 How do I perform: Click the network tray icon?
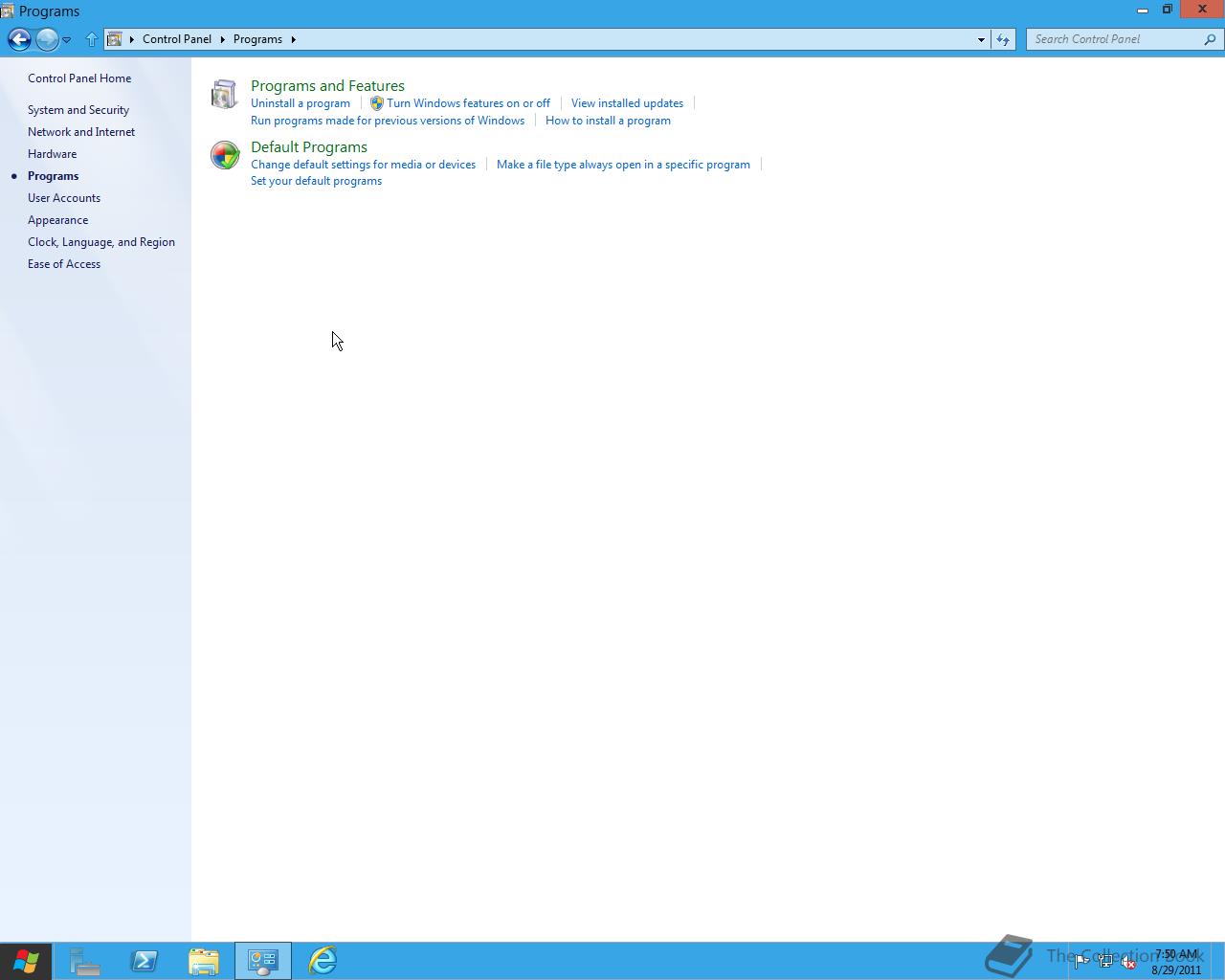coord(1105,963)
